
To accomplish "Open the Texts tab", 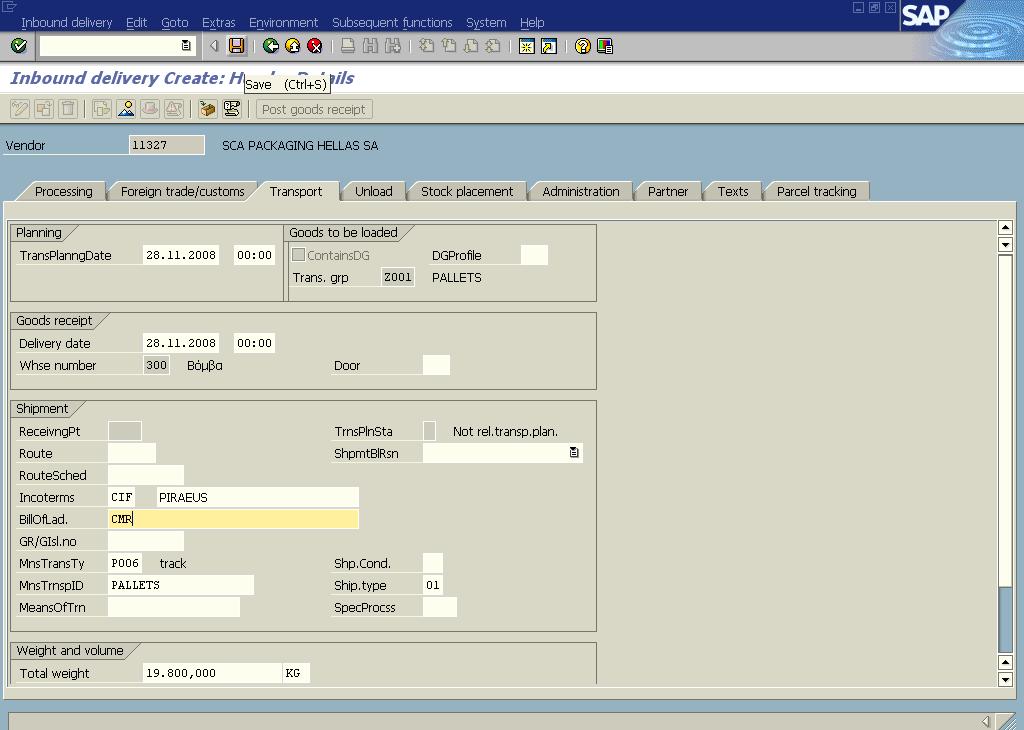I will point(733,191).
